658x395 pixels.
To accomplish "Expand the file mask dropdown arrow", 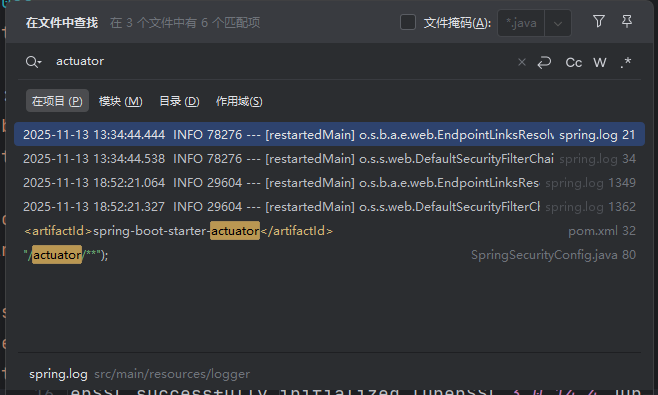I will [x=558, y=23].
